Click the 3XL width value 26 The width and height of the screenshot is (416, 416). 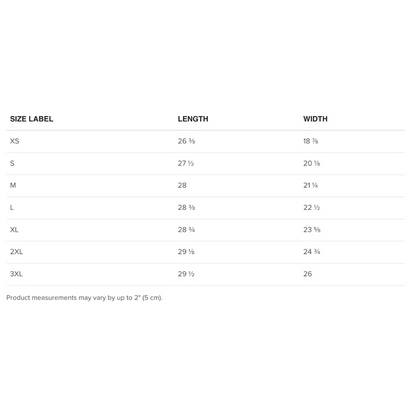pos(308,274)
